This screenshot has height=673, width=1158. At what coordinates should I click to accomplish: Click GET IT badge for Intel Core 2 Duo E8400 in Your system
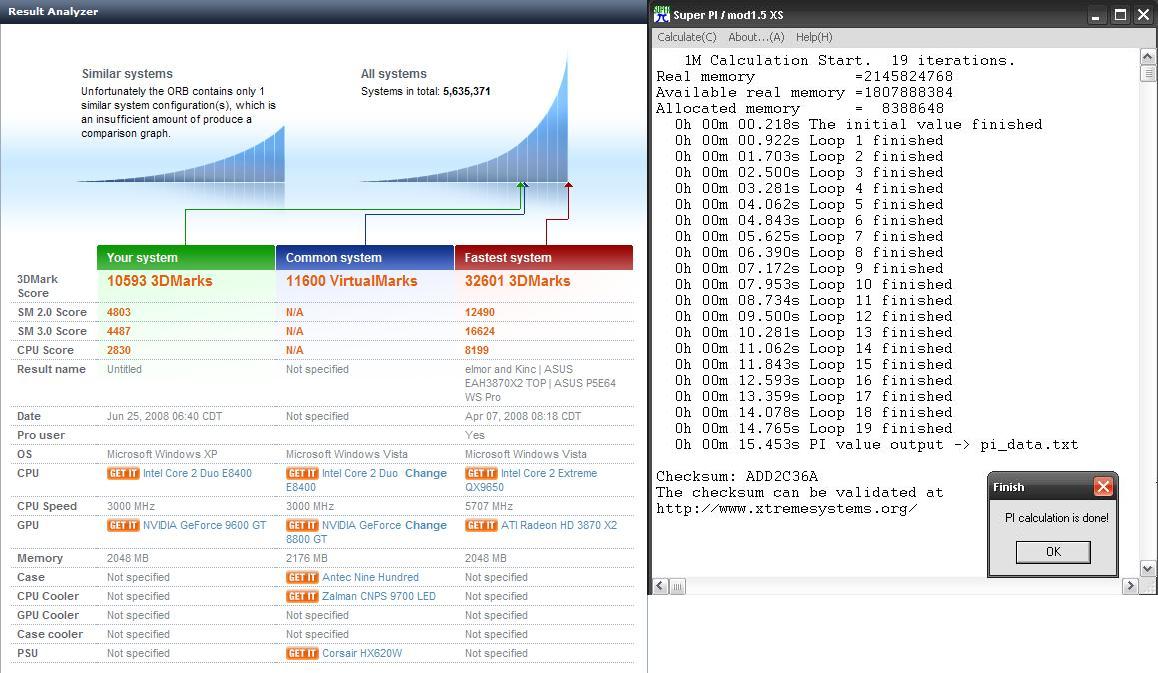tap(123, 474)
